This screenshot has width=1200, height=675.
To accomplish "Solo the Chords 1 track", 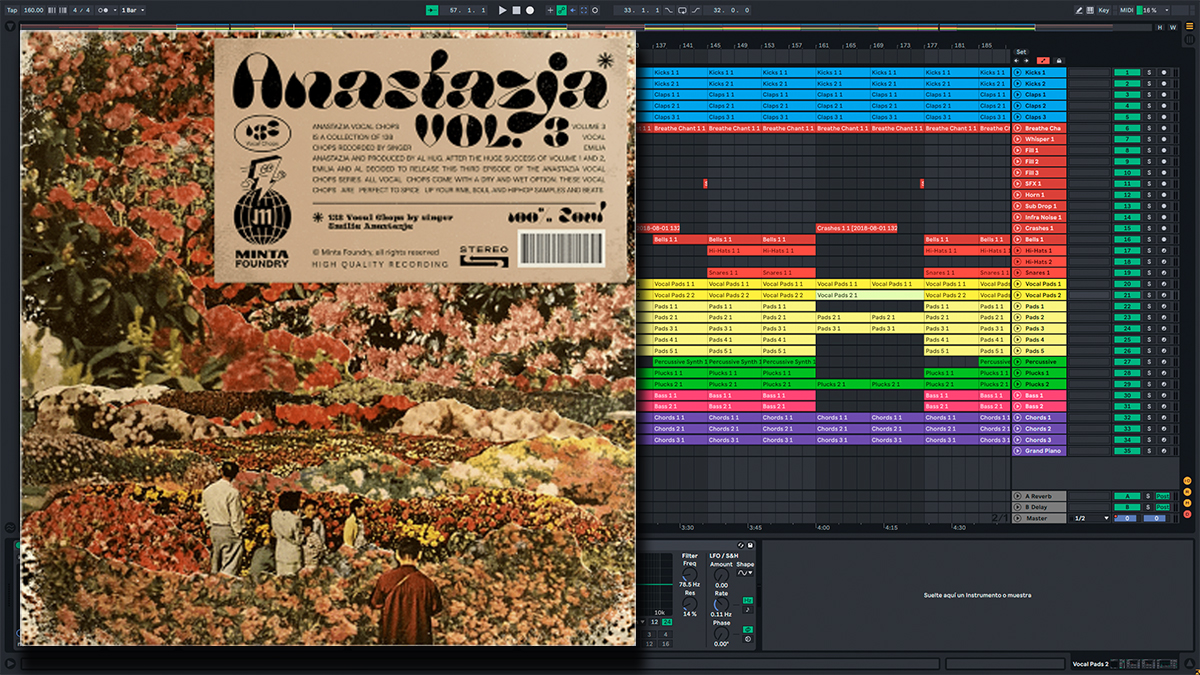I will click(1149, 417).
